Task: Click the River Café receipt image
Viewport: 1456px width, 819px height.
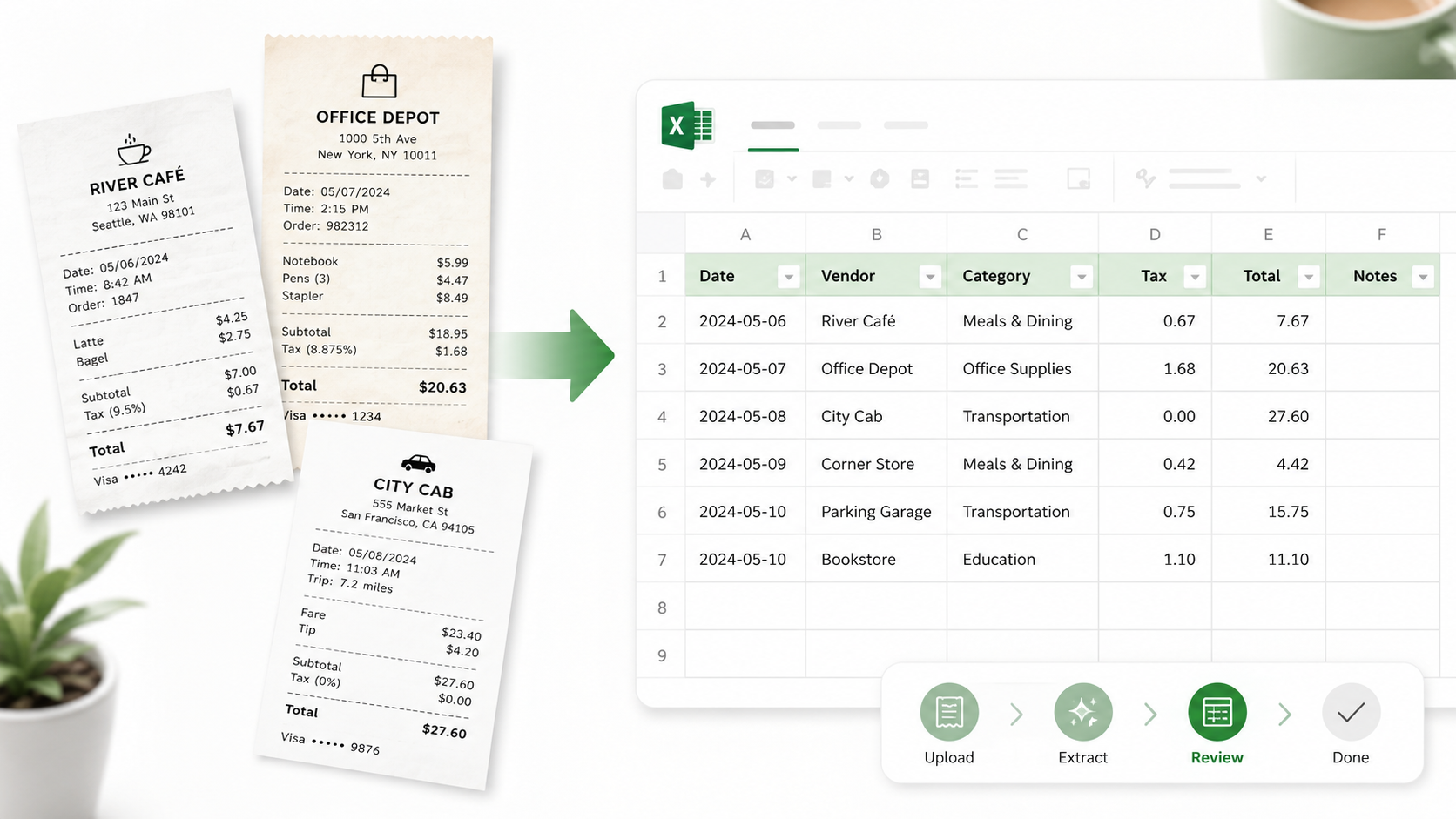Action: [155, 301]
